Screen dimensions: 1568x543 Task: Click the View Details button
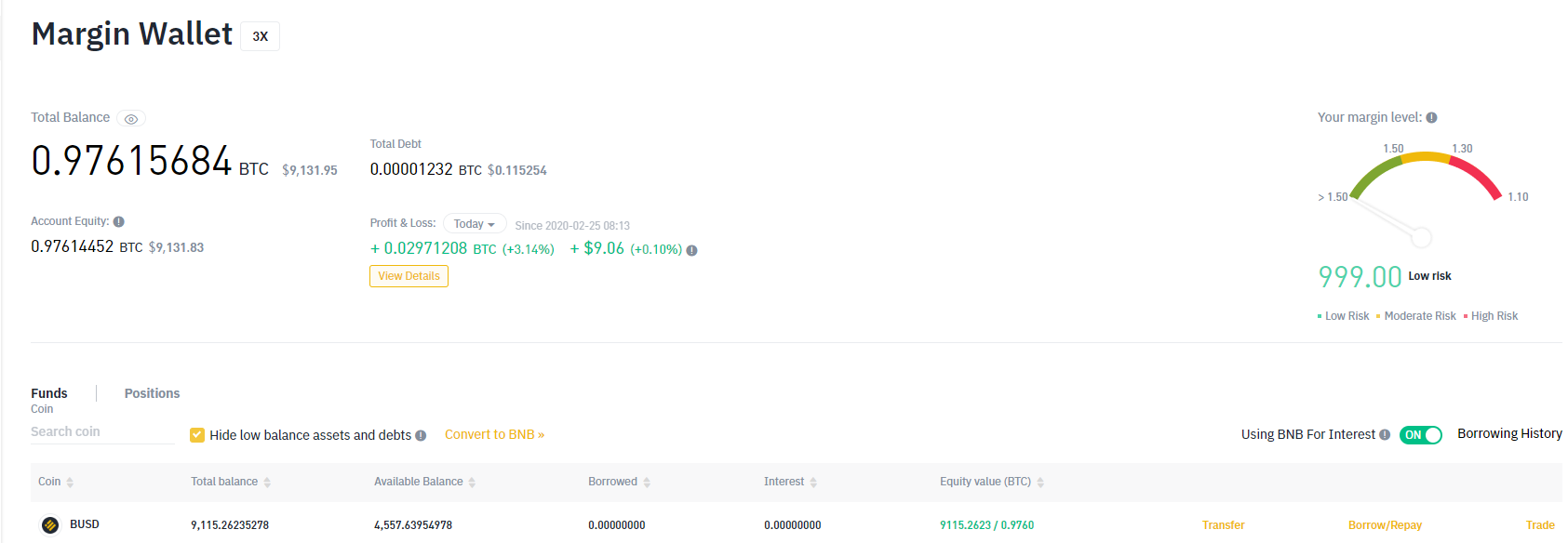[409, 276]
